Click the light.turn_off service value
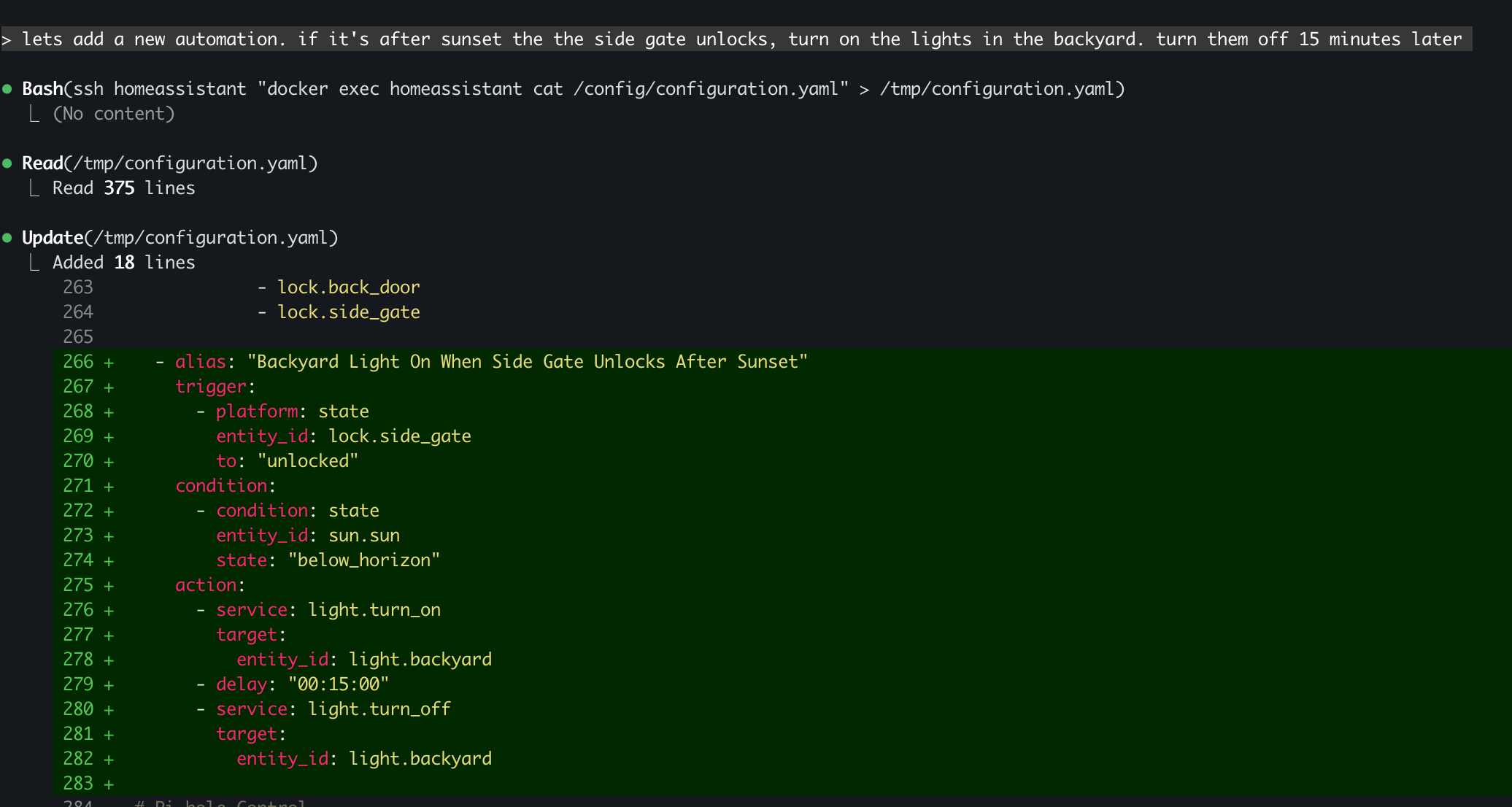The image size is (1512, 807). point(379,709)
